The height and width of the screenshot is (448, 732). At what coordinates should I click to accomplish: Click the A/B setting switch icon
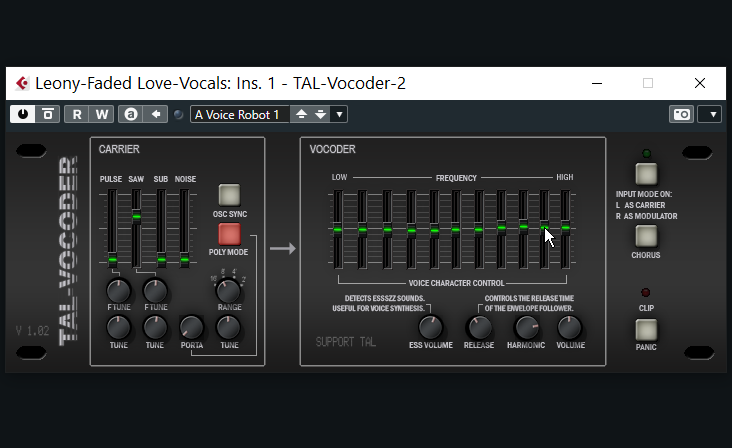tap(131, 114)
